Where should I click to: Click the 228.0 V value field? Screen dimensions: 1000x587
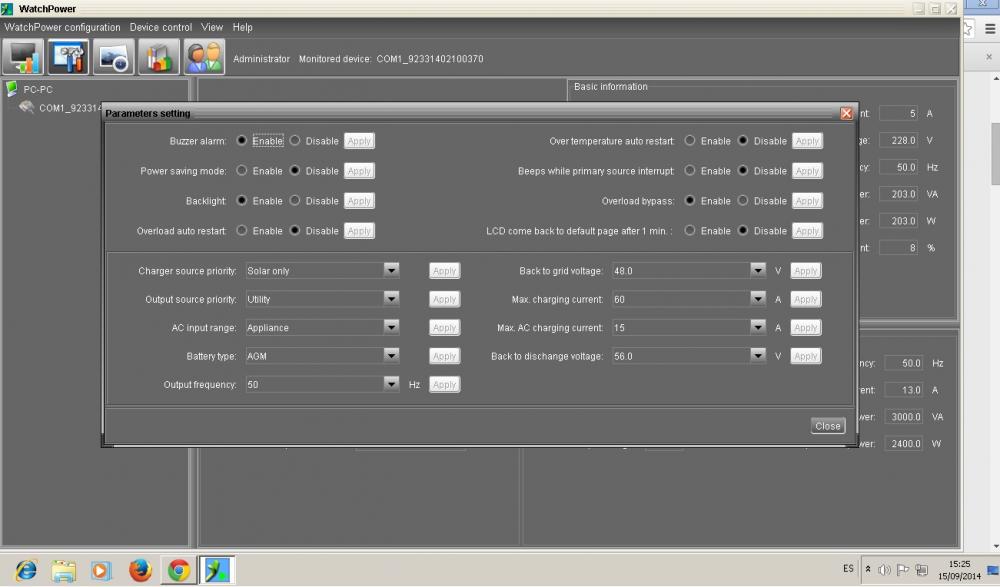[899, 140]
